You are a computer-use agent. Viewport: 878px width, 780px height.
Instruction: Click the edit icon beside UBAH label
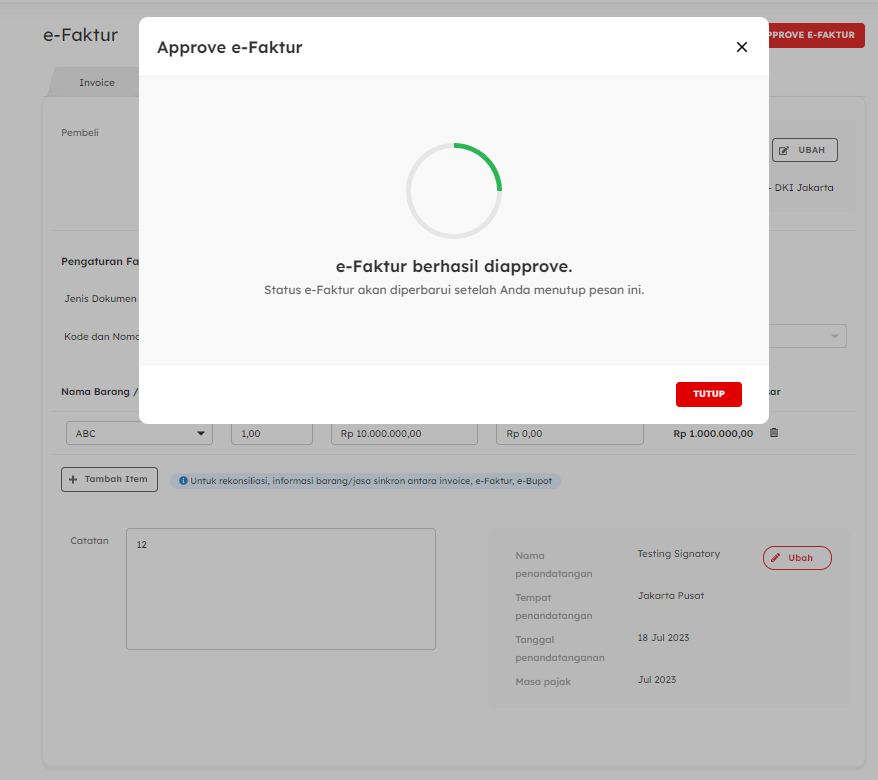[x=785, y=150]
